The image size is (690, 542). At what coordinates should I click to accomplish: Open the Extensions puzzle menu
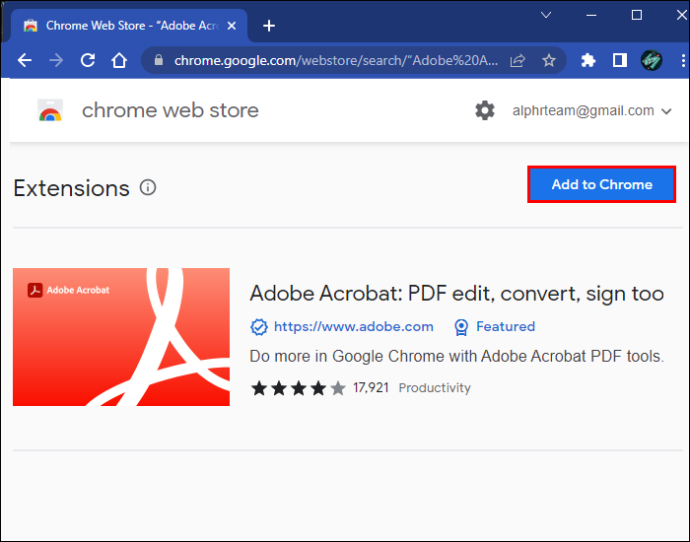tap(588, 60)
